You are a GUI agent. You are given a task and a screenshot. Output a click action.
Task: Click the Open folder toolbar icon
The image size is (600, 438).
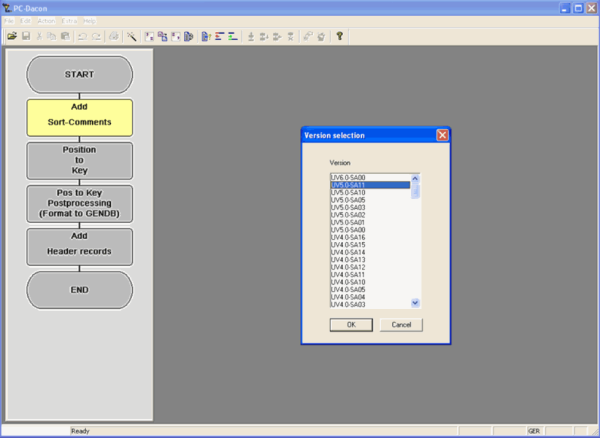coord(12,36)
